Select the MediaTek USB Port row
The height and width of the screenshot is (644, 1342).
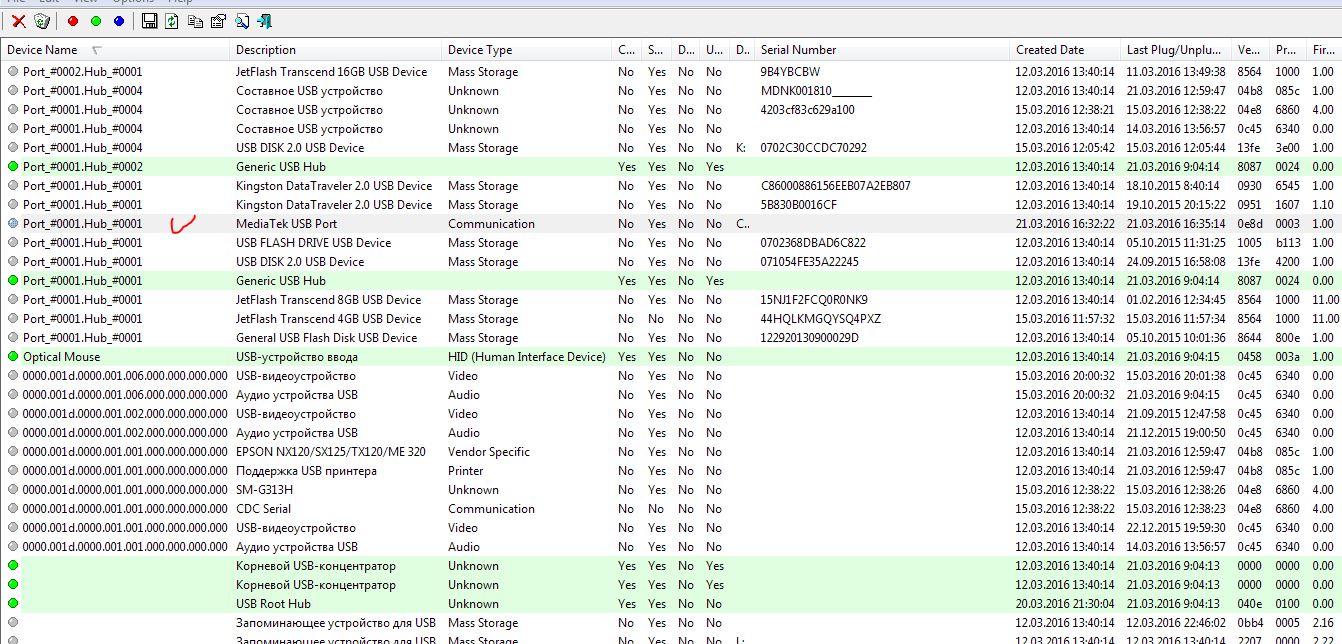point(286,224)
